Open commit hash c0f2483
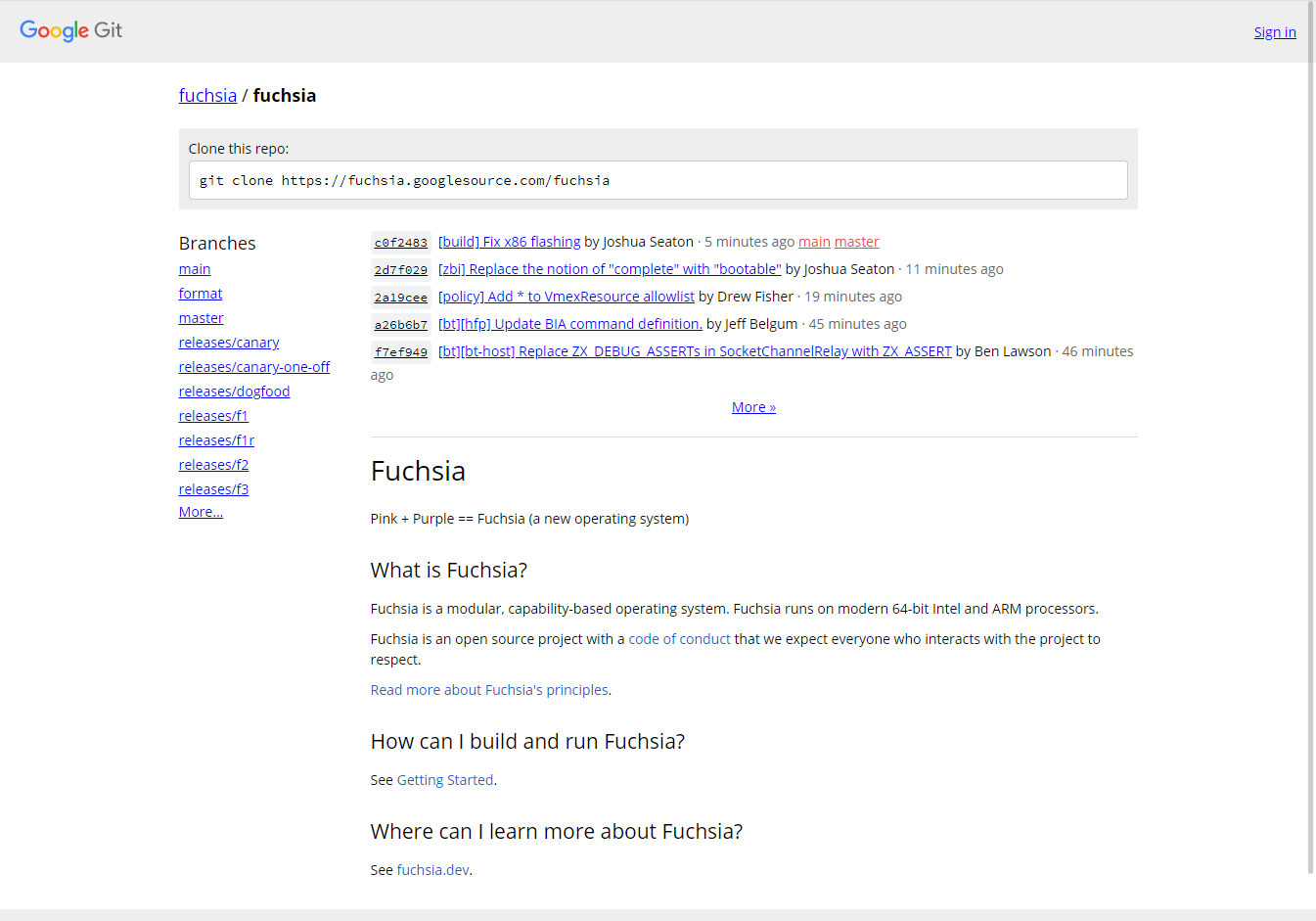This screenshot has width=1316, height=921. click(x=401, y=243)
